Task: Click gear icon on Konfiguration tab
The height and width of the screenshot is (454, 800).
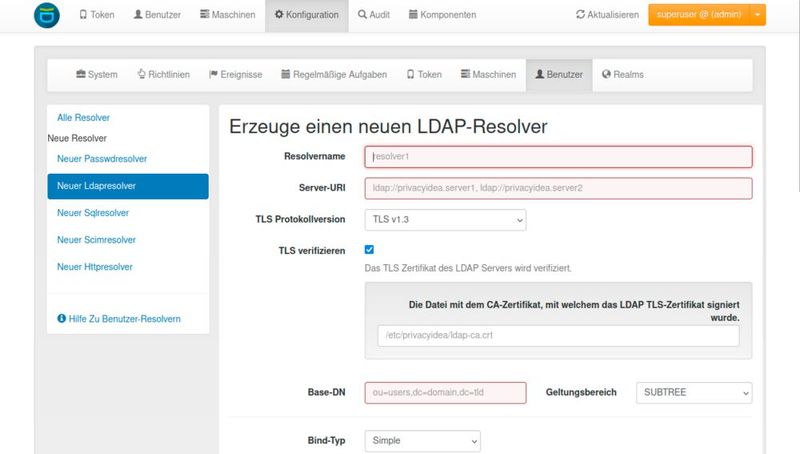Action: [279, 14]
